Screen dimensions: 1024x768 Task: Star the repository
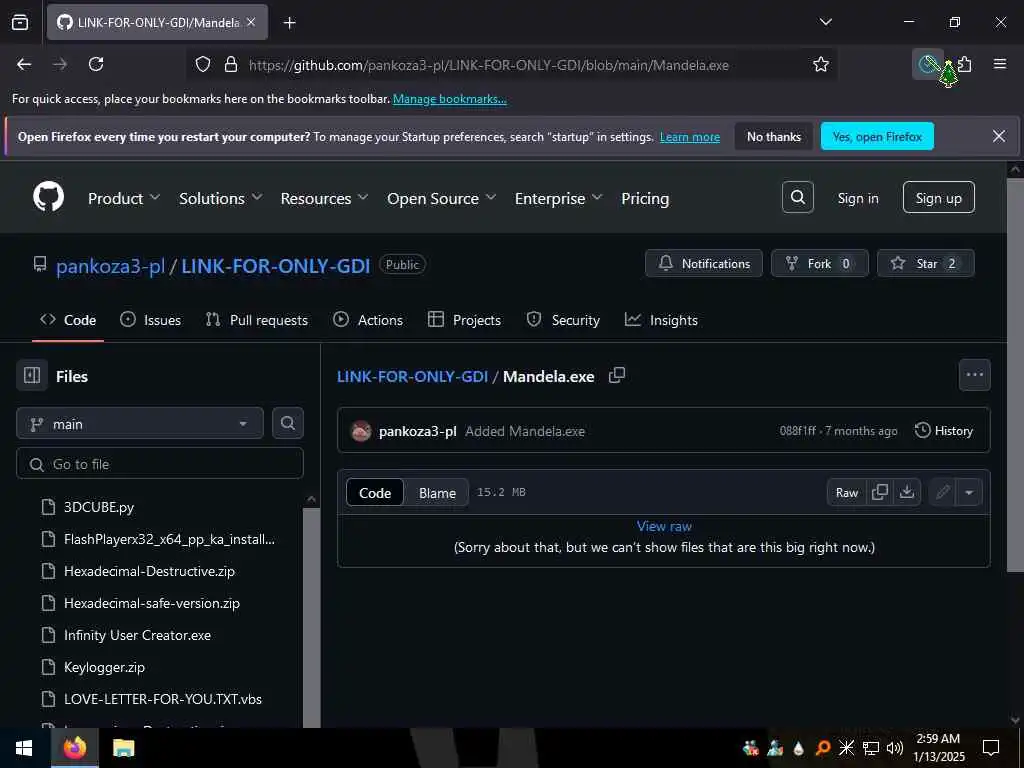(x=925, y=263)
